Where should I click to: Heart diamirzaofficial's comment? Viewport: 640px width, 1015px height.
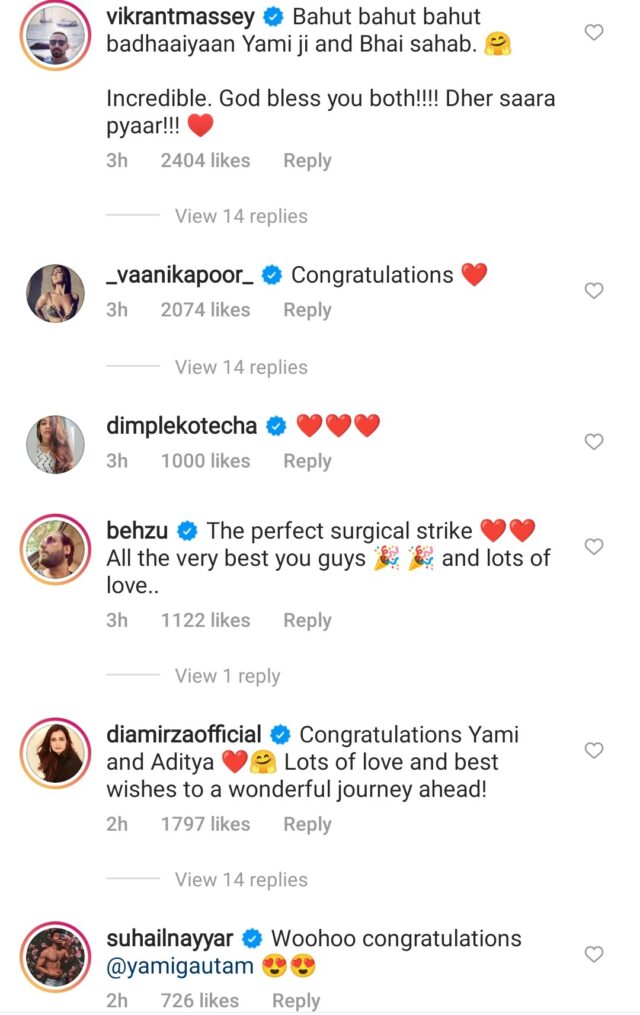593,750
